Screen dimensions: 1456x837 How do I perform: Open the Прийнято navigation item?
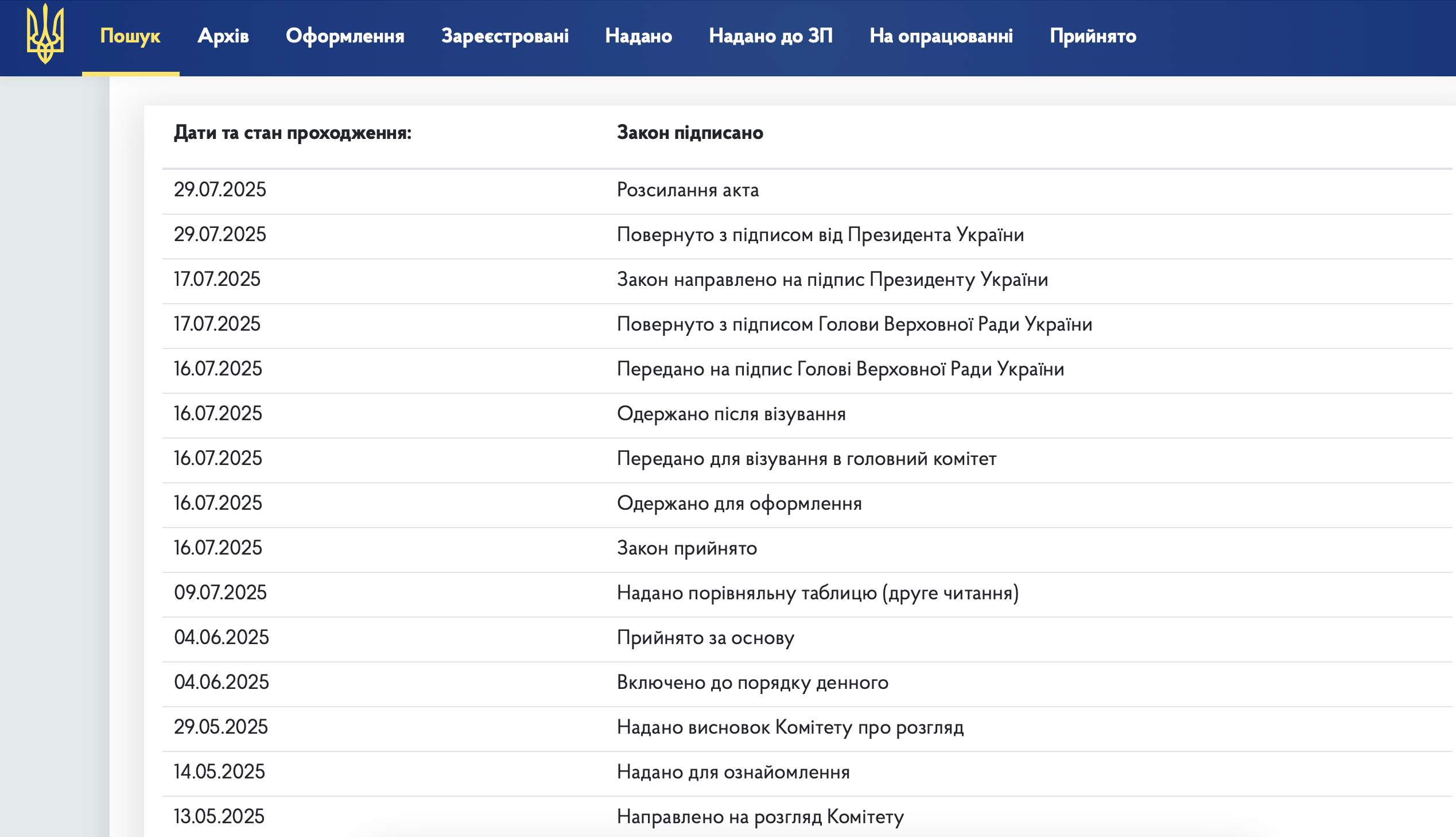[x=1092, y=36]
